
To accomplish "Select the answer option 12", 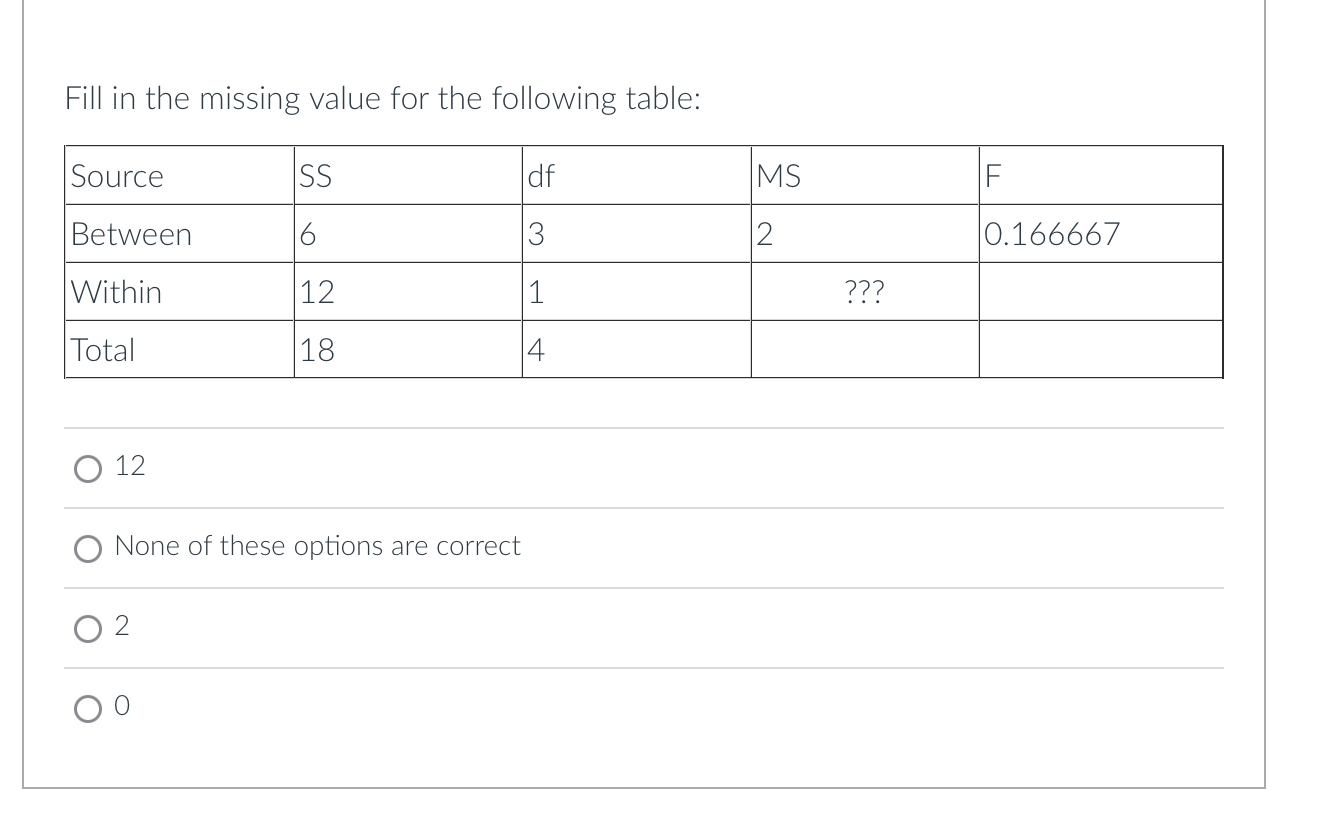I will [x=90, y=466].
